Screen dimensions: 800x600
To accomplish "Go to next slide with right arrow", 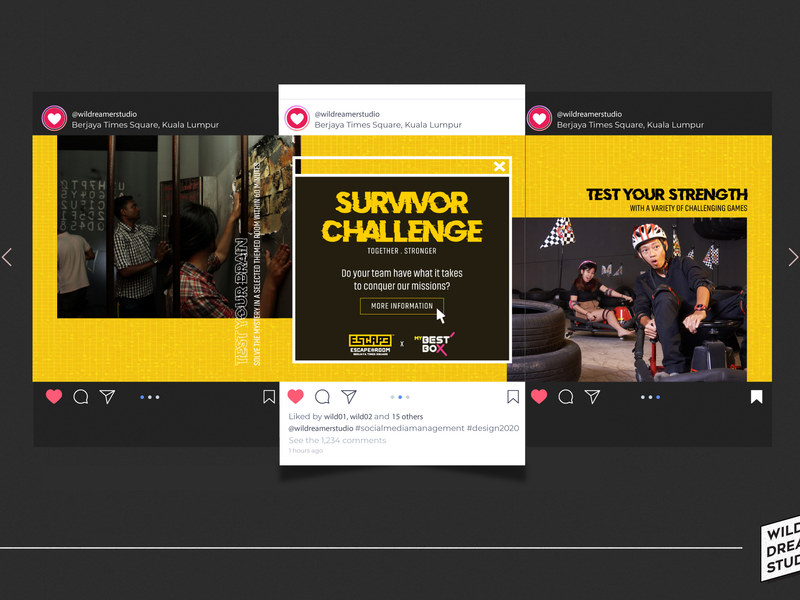I will pos(793,257).
